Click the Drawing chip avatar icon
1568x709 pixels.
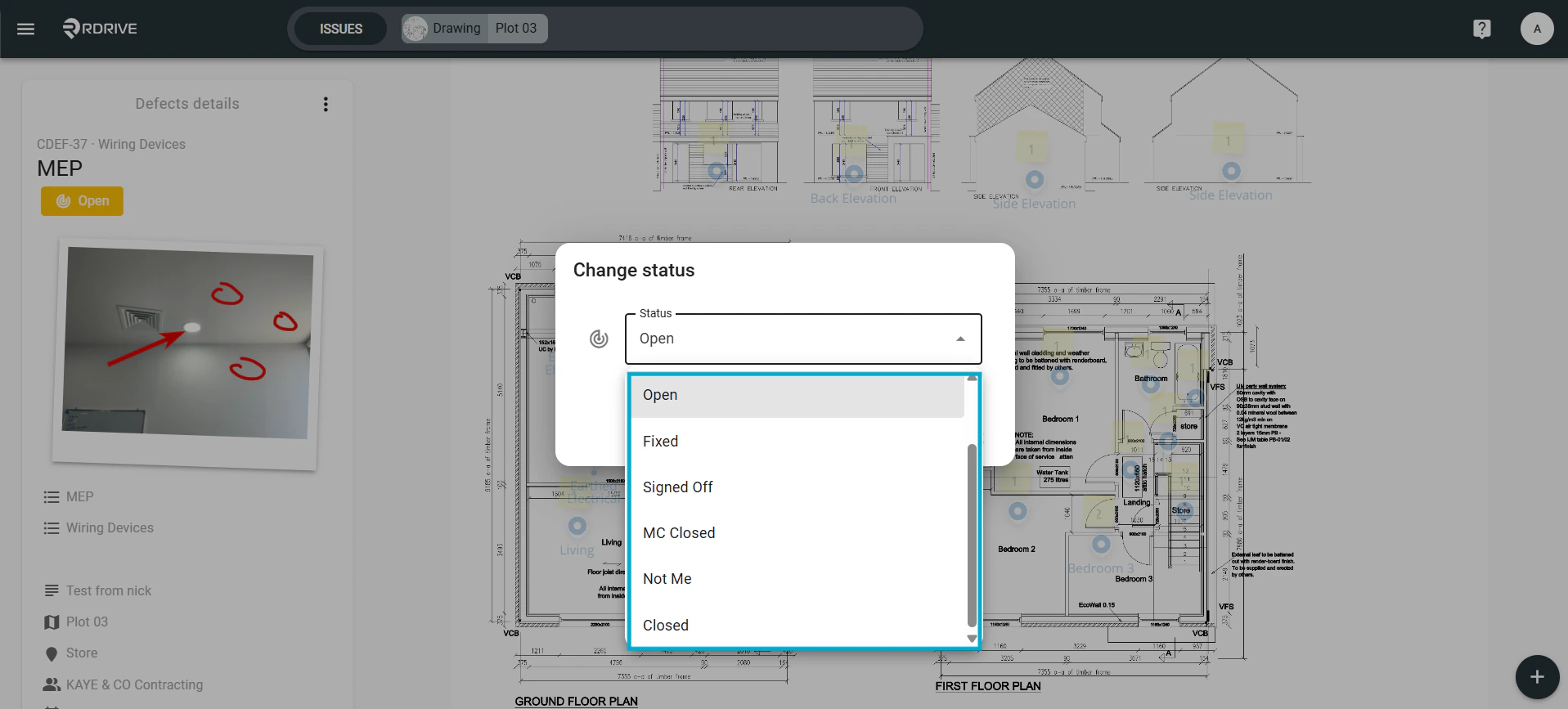tap(416, 29)
